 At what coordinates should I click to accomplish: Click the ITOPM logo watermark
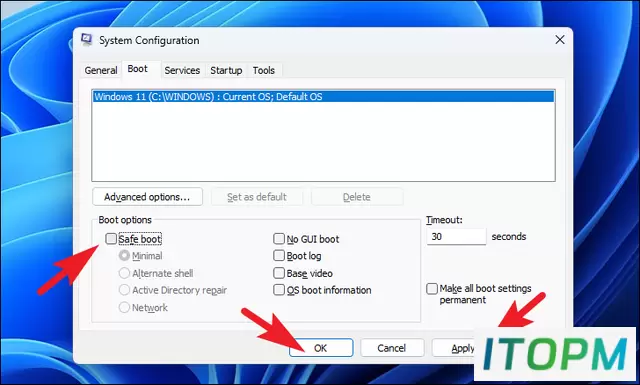coord(555,354)
